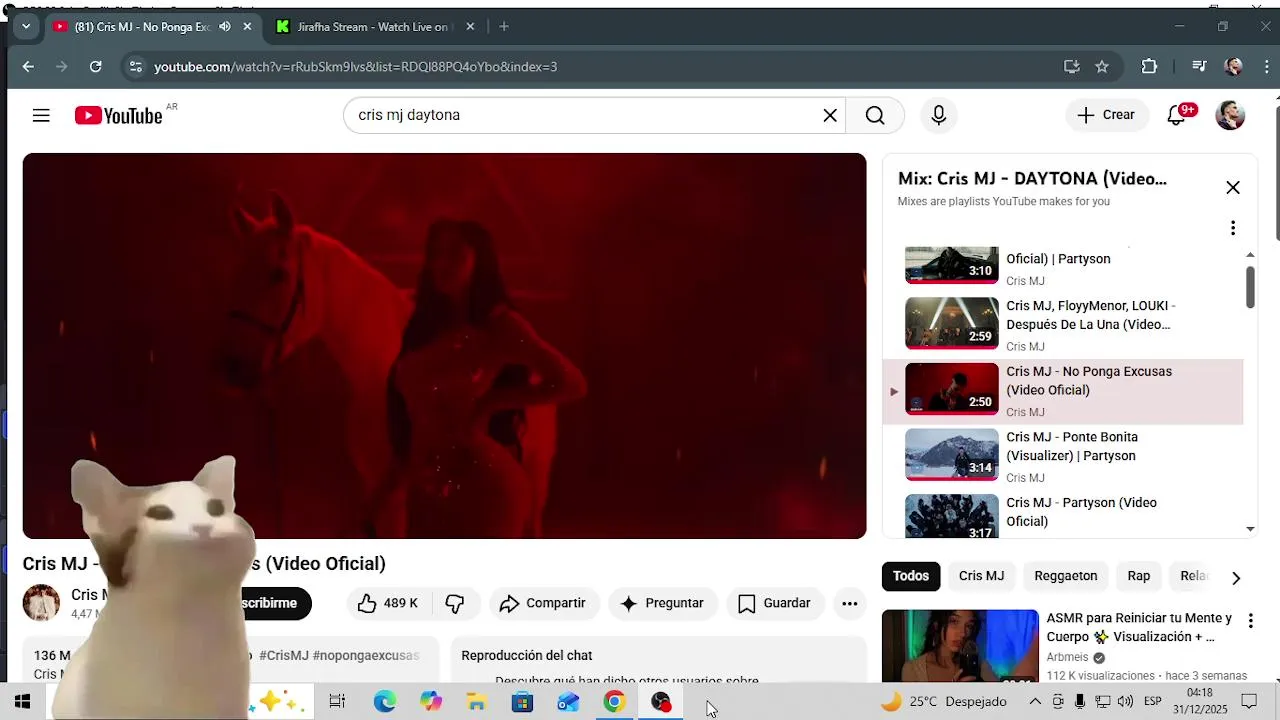Open the Chrome three-dot menu
The width and height of the screenshot is (1280, 720).
[1266, 67]
